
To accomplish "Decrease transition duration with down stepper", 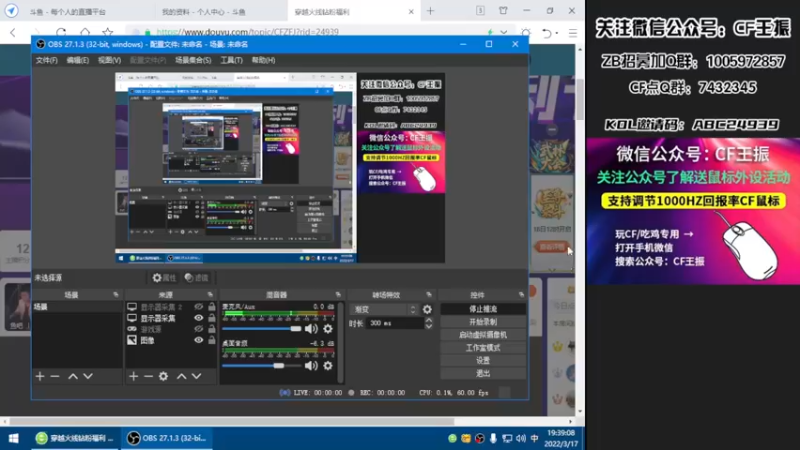I will [429, 326].
